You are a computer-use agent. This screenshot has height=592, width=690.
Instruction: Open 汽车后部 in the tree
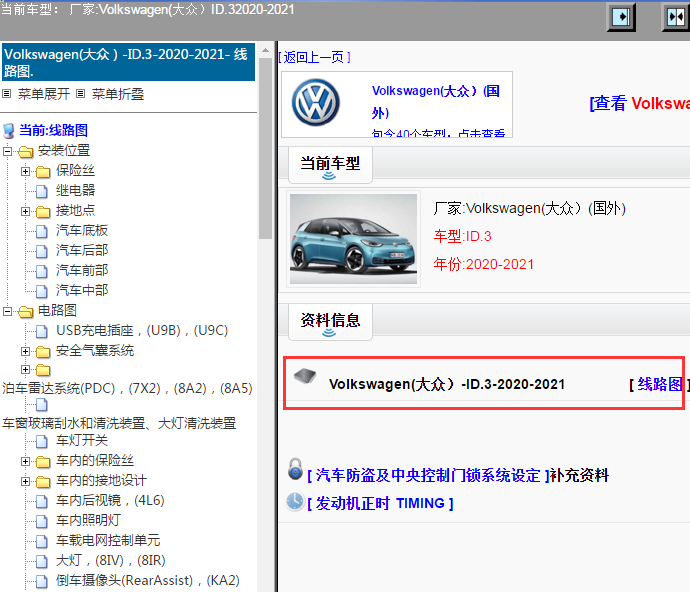click(82, 250)
